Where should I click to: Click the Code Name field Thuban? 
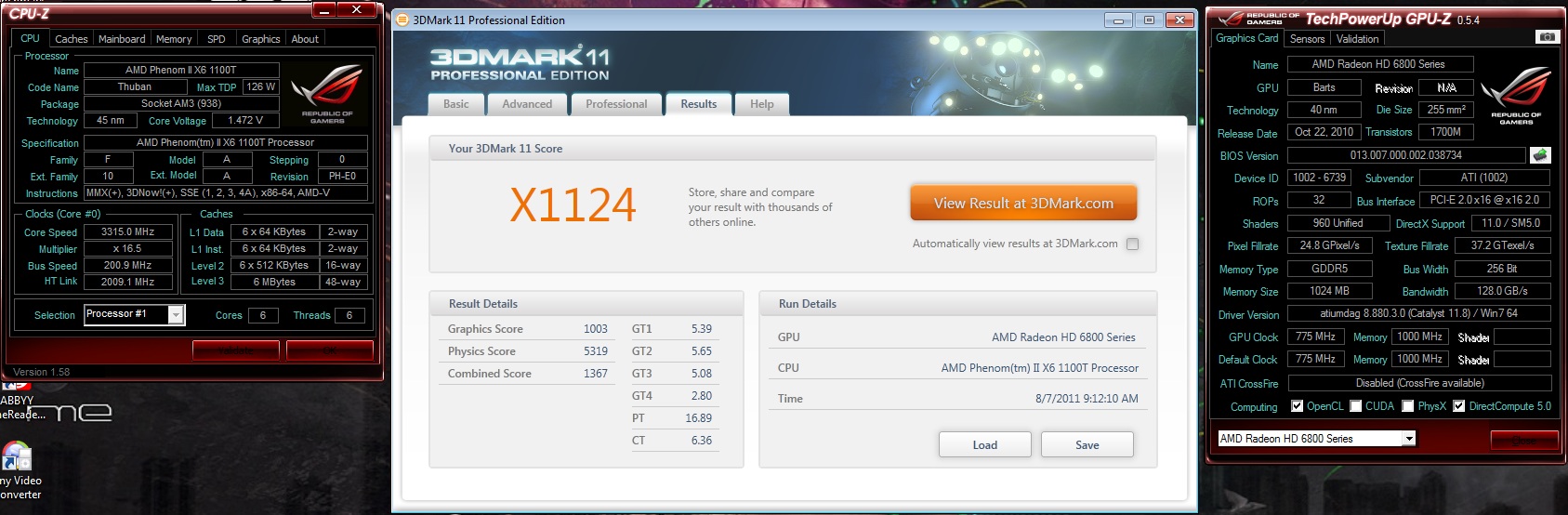click(x=135, y=87)
